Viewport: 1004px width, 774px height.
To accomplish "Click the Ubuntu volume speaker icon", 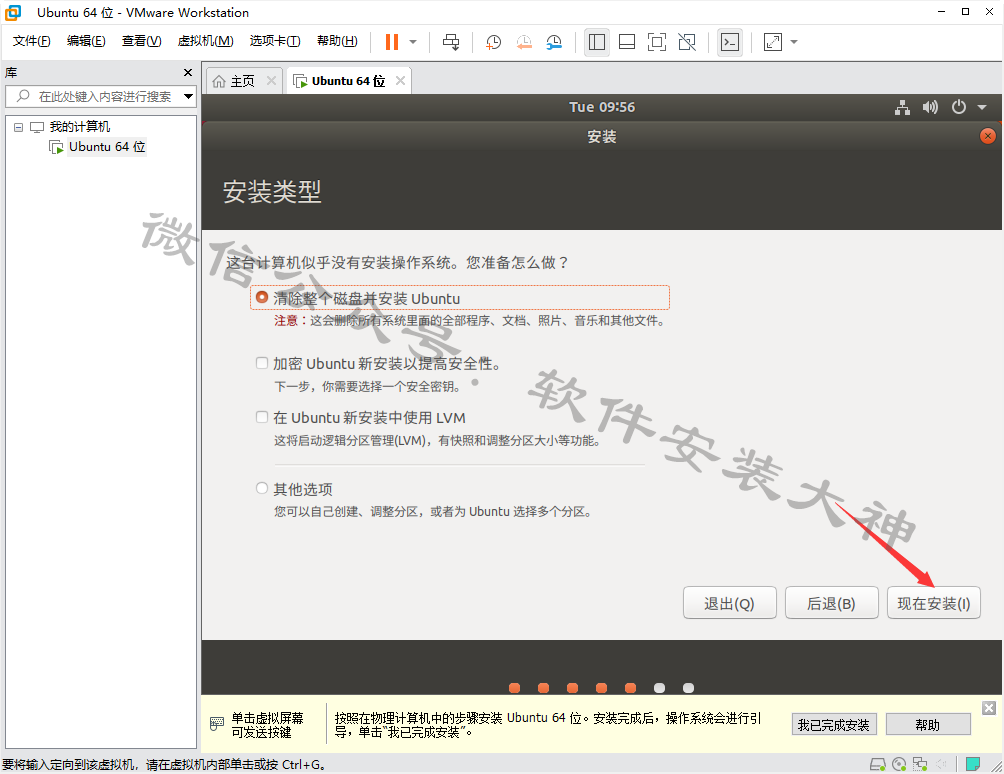I will 930,108.
